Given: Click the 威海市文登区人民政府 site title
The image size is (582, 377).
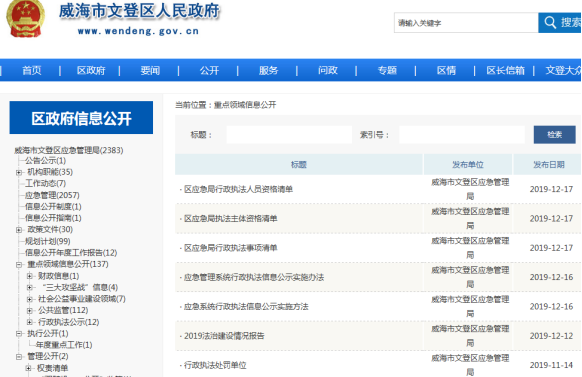Looking at the screenshot, I should tap(139, 11).
